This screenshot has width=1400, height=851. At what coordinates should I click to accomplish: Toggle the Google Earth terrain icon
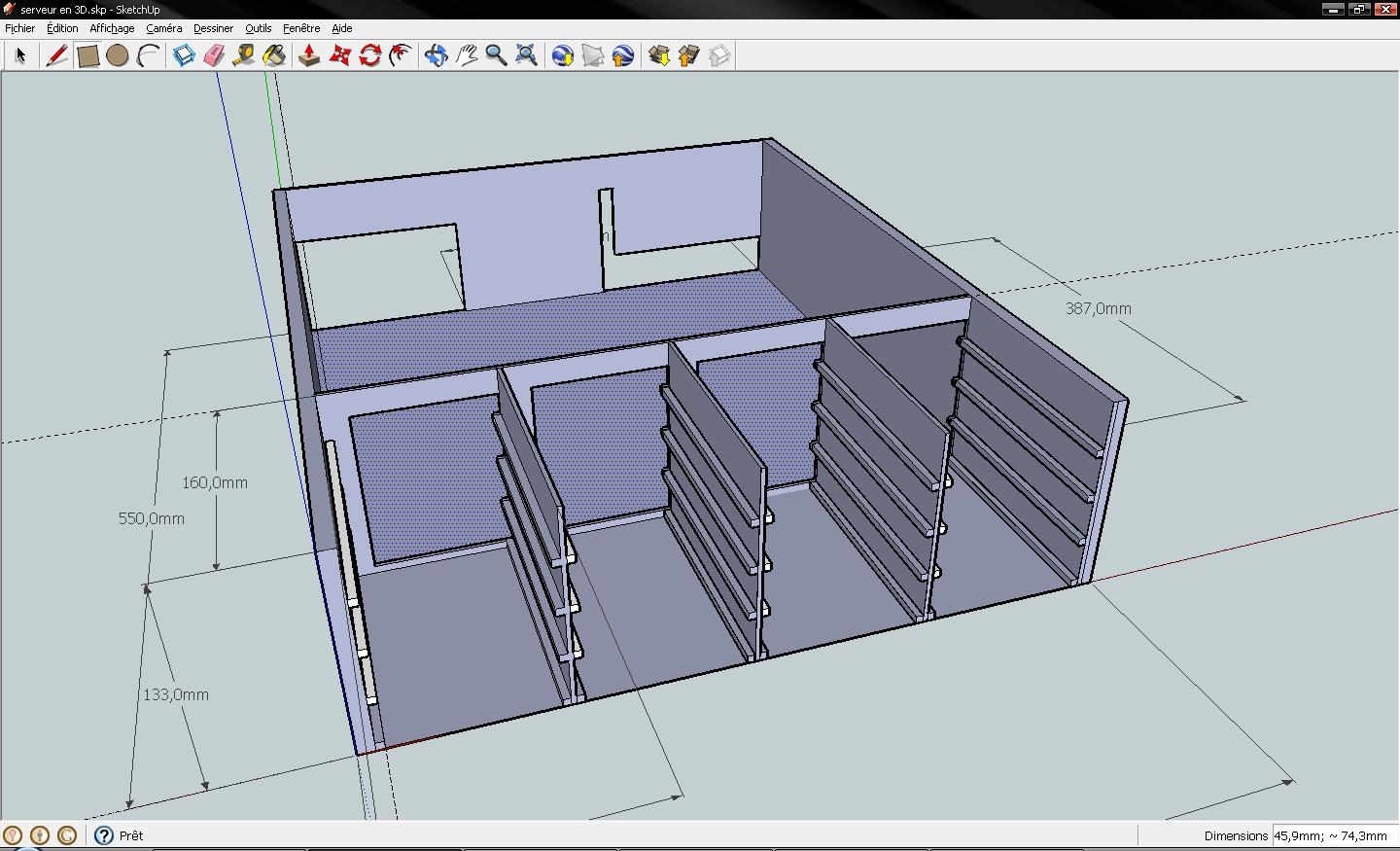593,55
